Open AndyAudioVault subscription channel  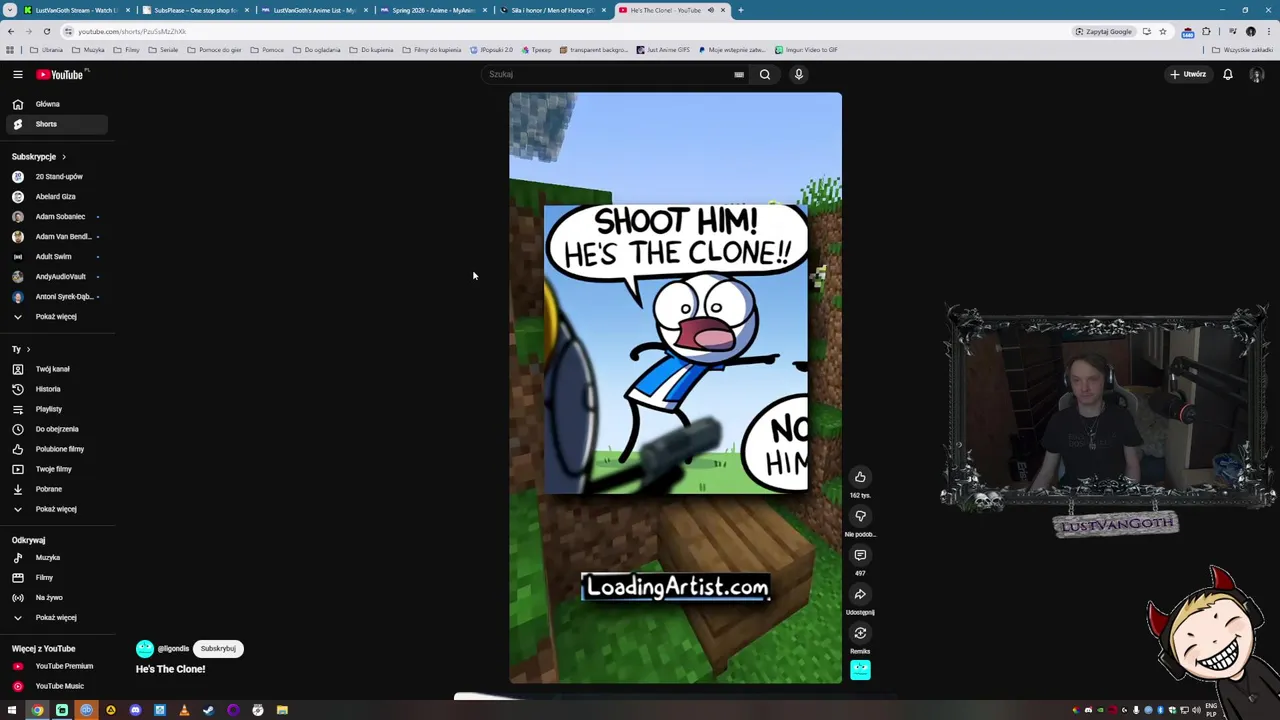57,277
